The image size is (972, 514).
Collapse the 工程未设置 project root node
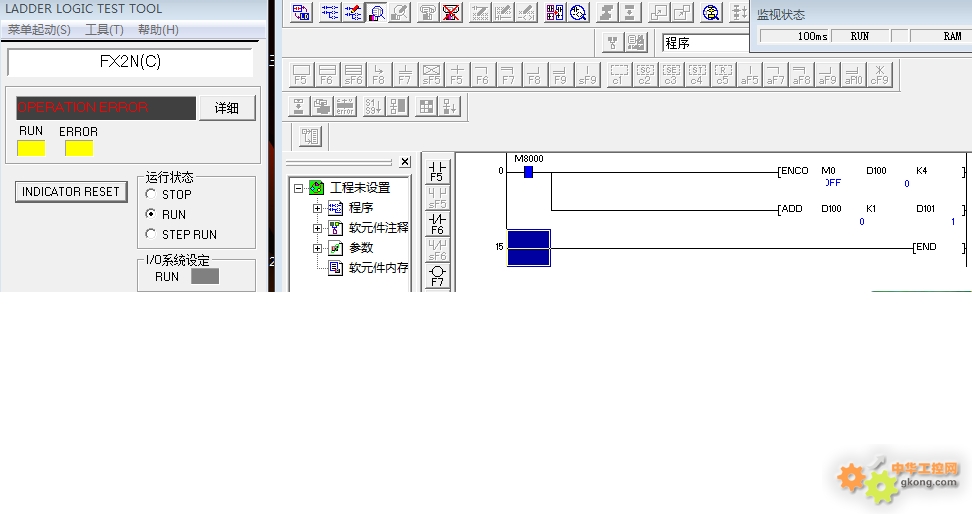[298, 188]
